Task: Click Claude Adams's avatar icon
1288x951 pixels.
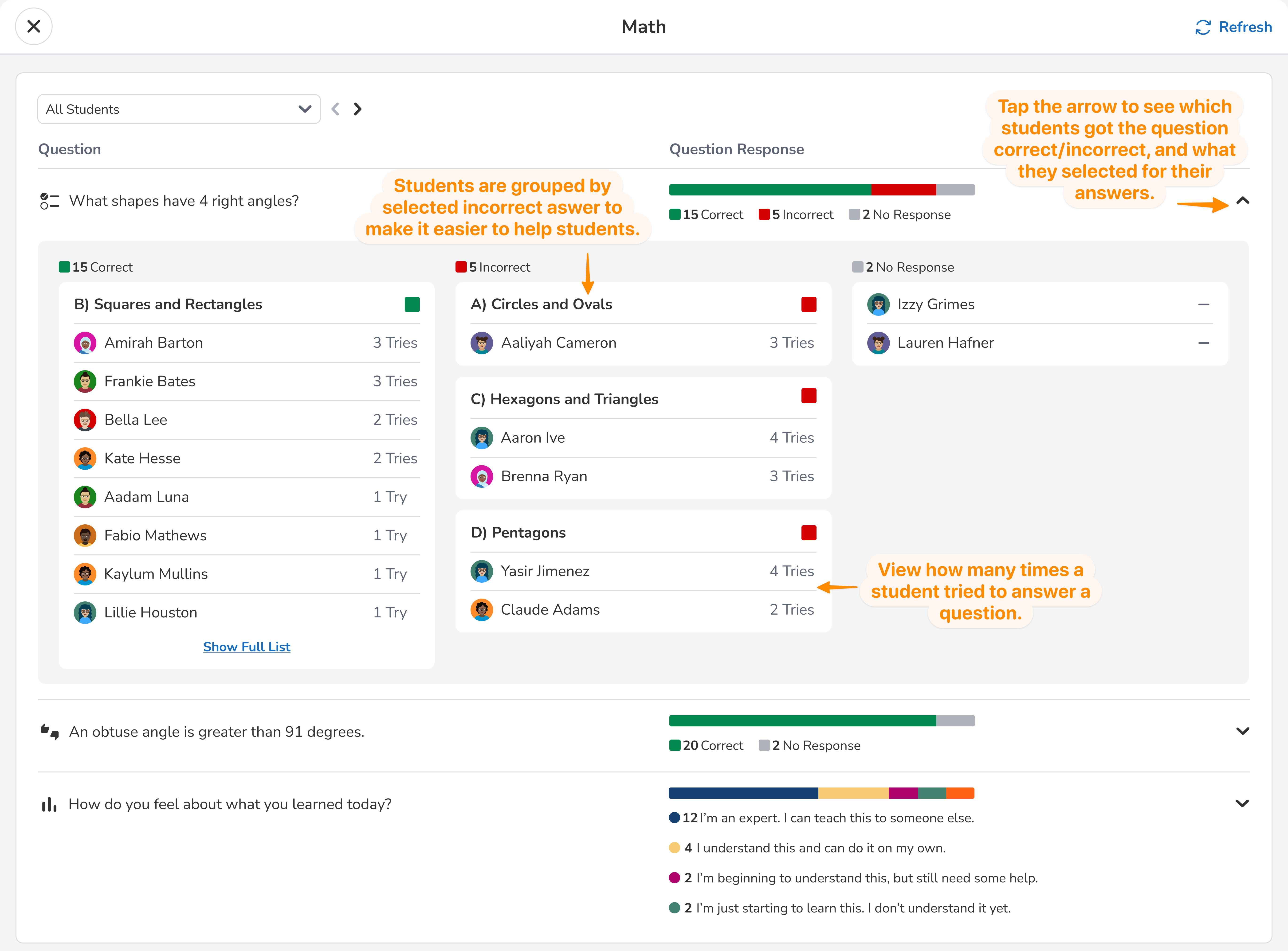Action: tap(482, 610)
